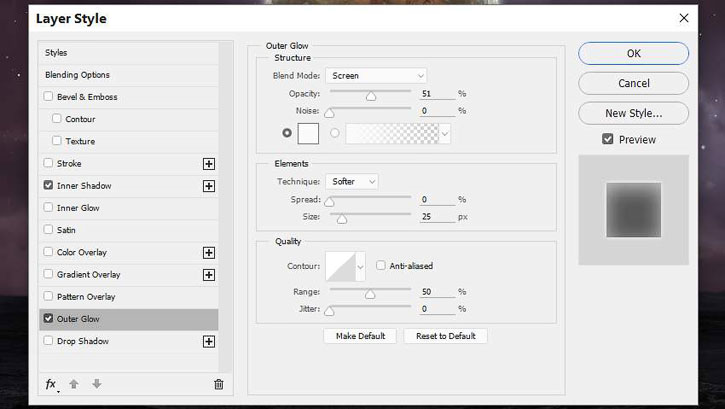Uncheck the Outer Glow checkbox
This screenshot has height=409, width=725.
(x=48, y=318)
